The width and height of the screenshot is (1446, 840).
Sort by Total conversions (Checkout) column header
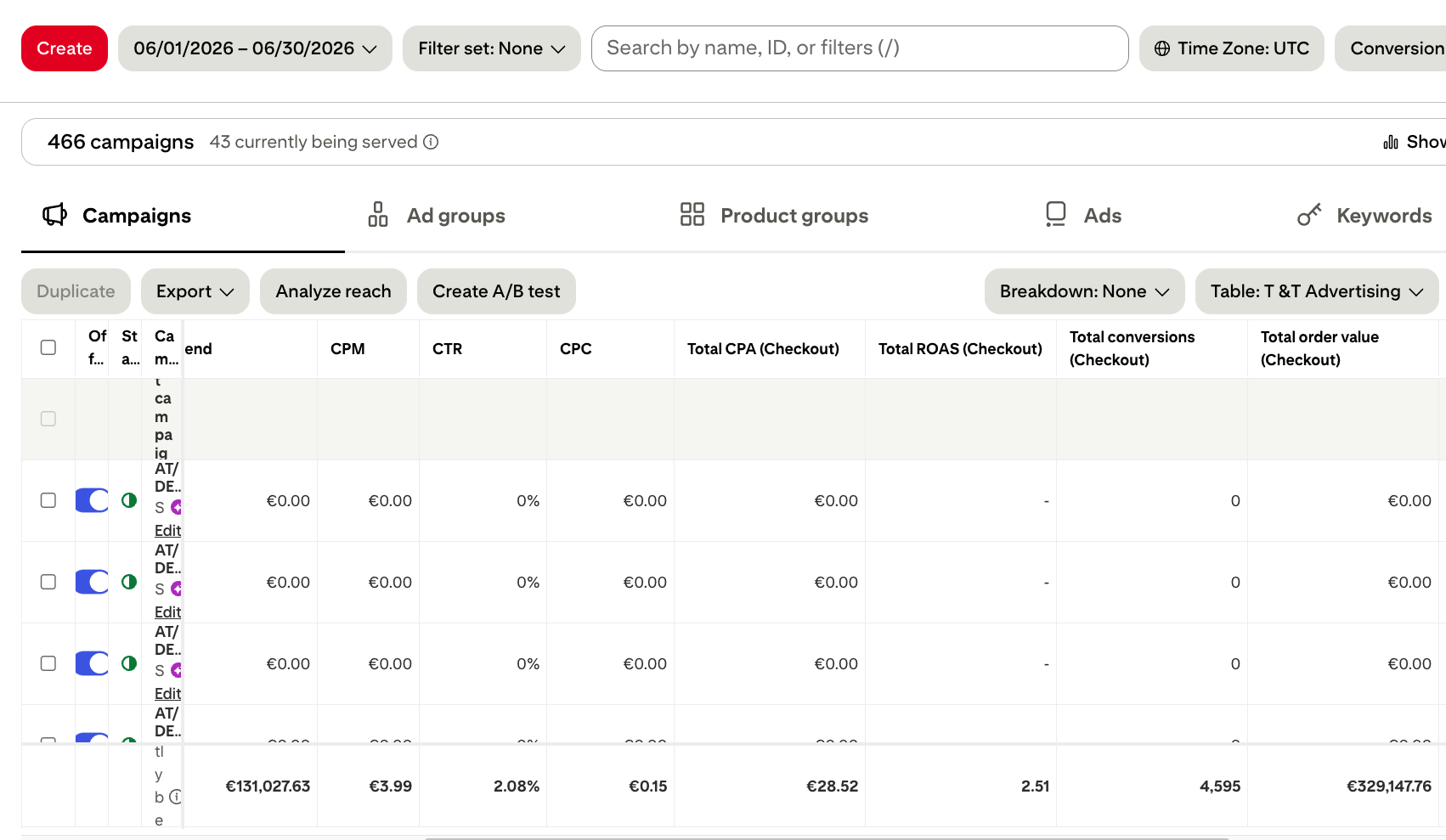(x=1132, y=348)
